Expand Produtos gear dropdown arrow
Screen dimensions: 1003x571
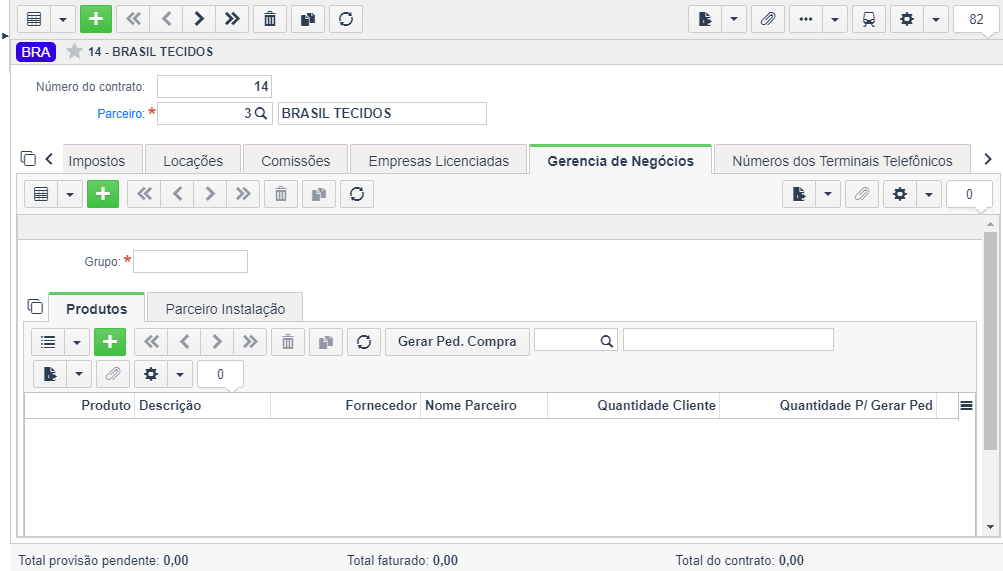pyautogui.click(x=180, y=374)
